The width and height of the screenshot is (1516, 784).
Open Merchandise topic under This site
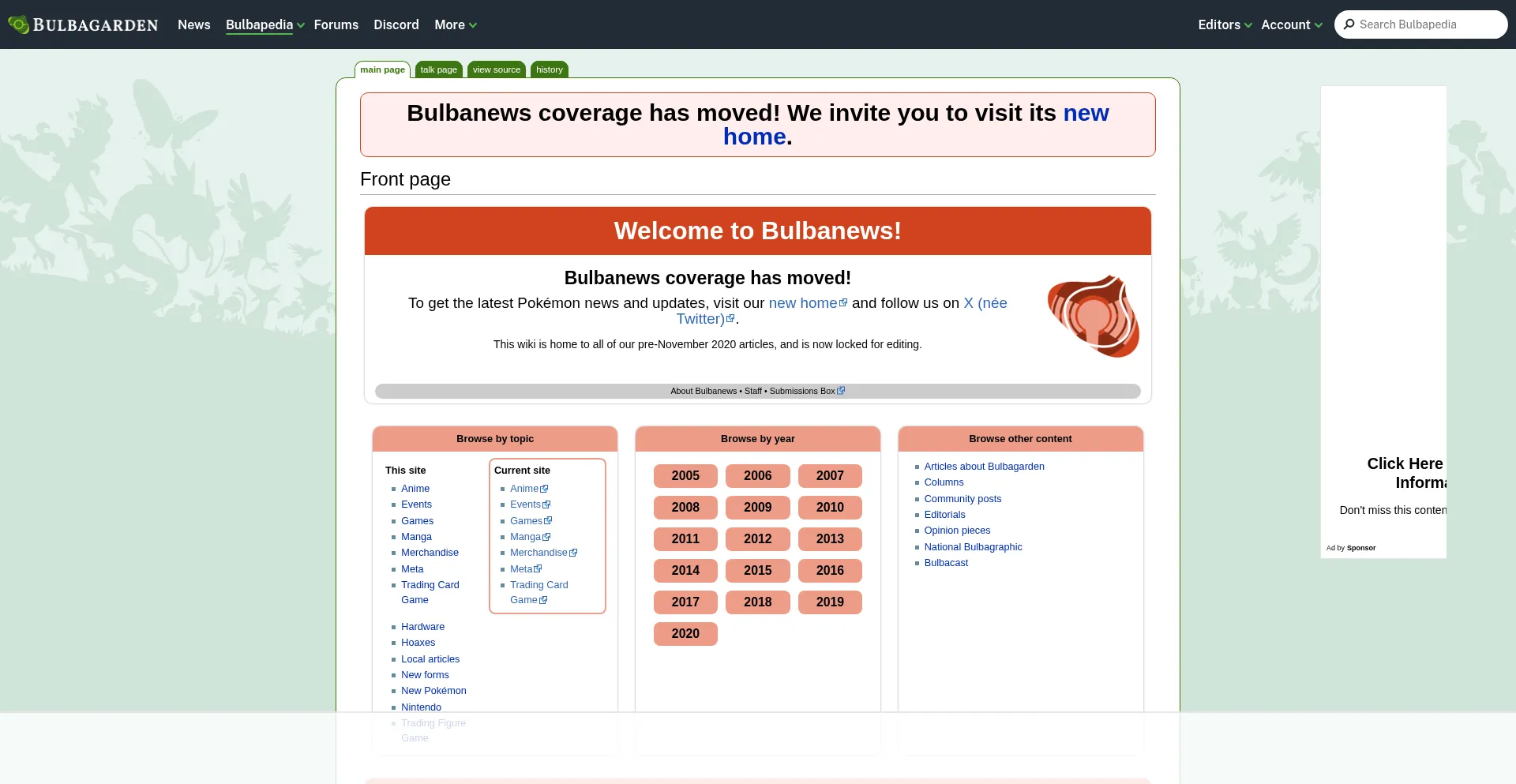[430, 553]
